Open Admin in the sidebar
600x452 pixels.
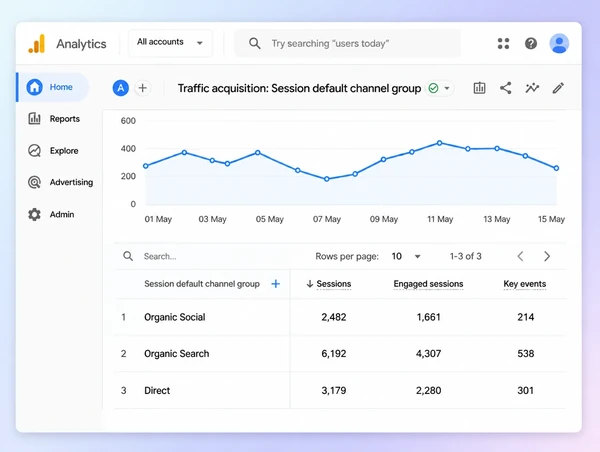tap(51, 214)
